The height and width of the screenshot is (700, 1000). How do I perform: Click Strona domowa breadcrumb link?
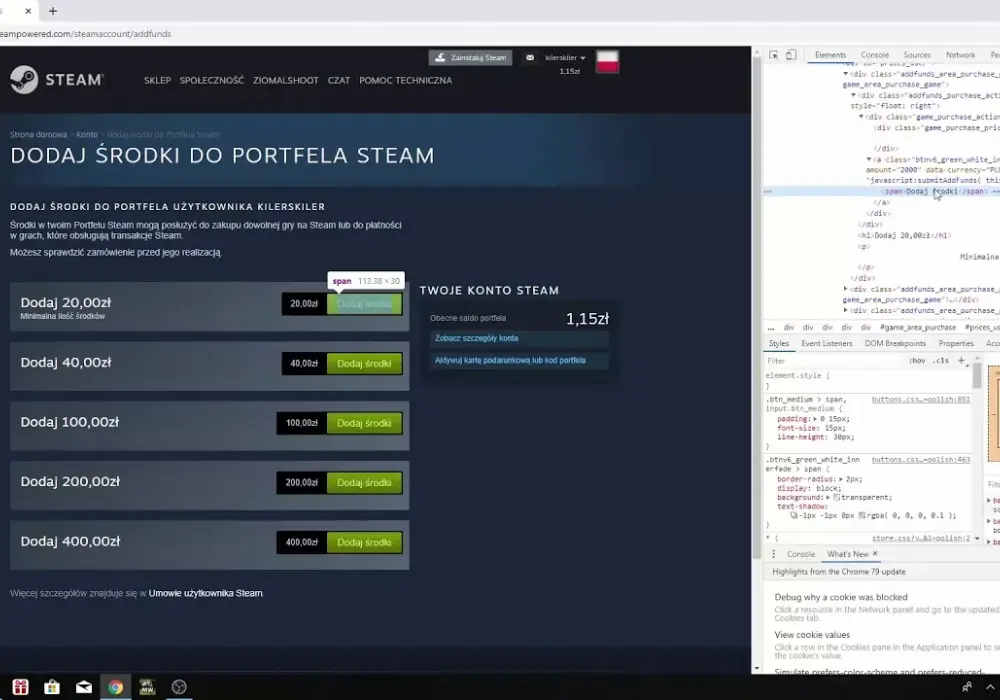click(x=38, y=135)
